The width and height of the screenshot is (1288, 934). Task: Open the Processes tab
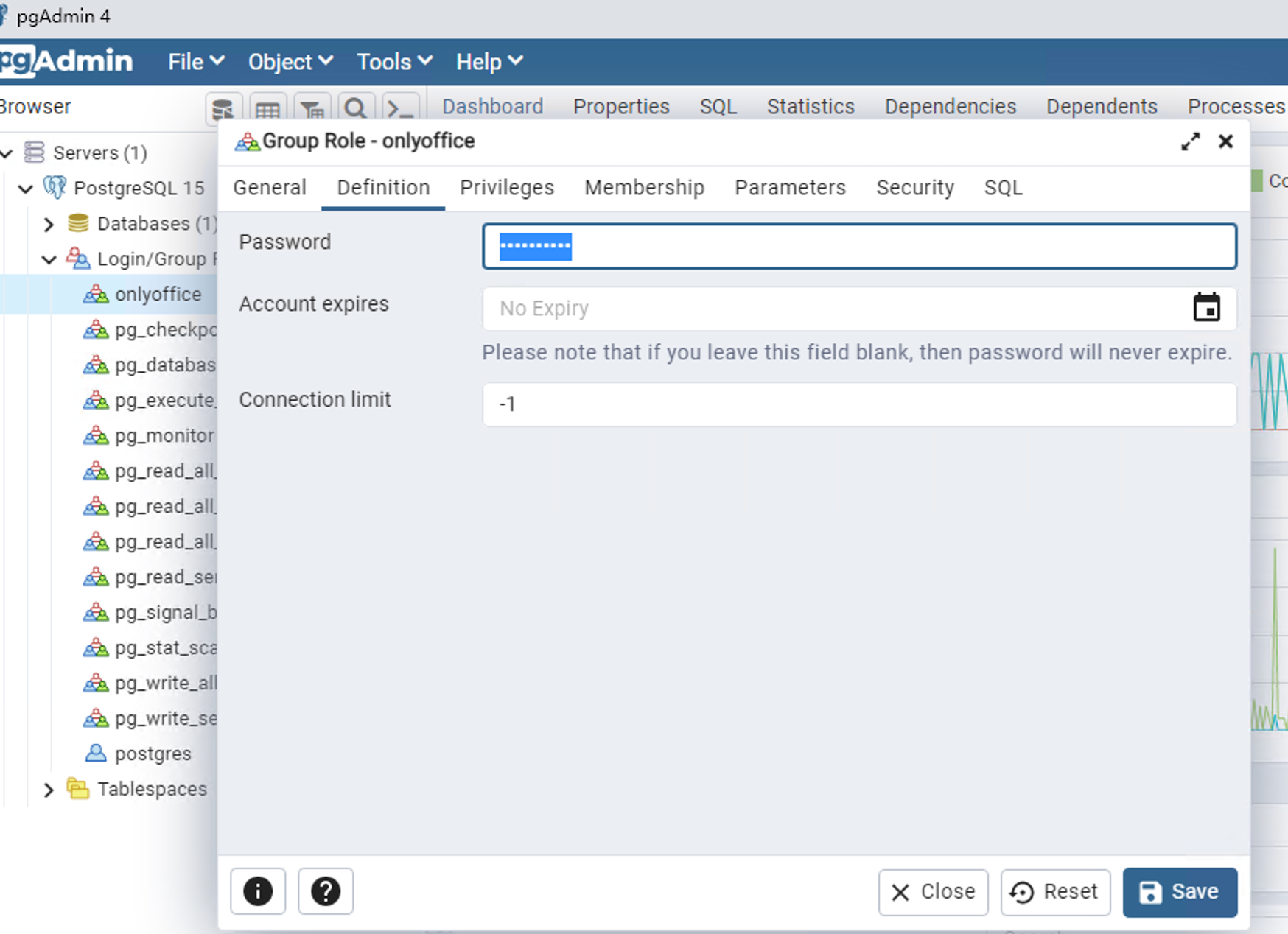tap(1236, 107)
